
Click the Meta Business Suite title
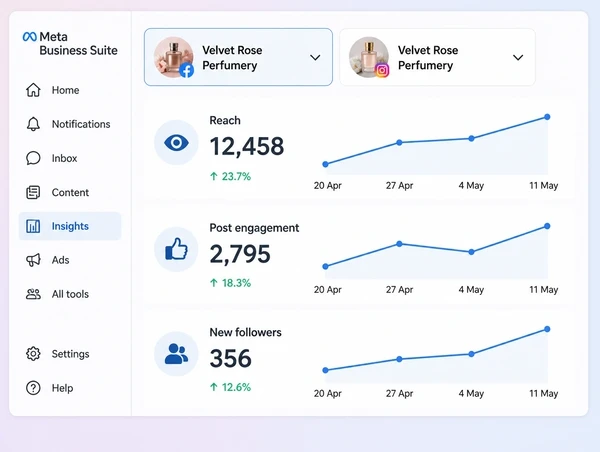click(x=78, y=44)
